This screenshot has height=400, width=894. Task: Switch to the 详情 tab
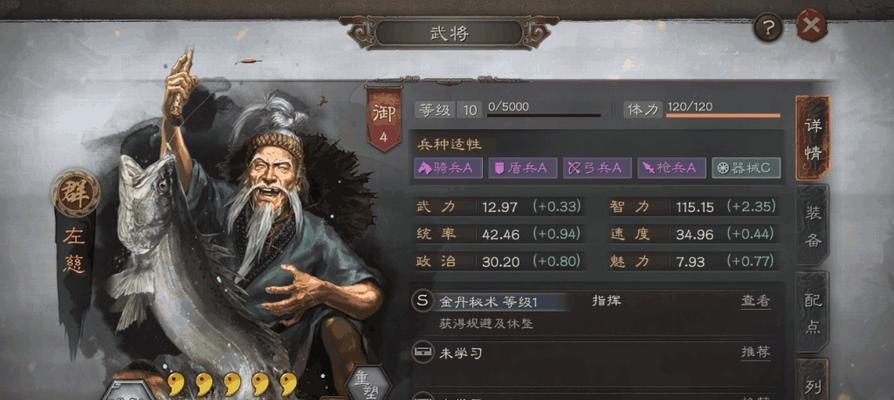813,138
